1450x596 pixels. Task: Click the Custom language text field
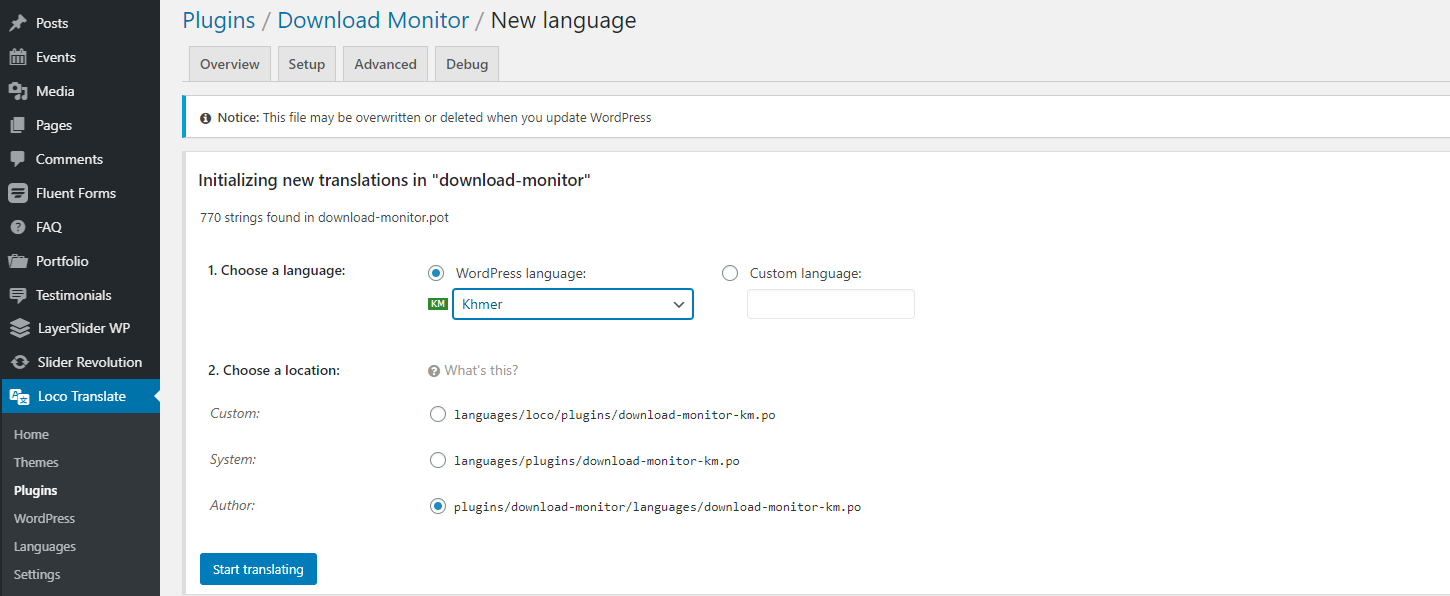click(830, 304)
